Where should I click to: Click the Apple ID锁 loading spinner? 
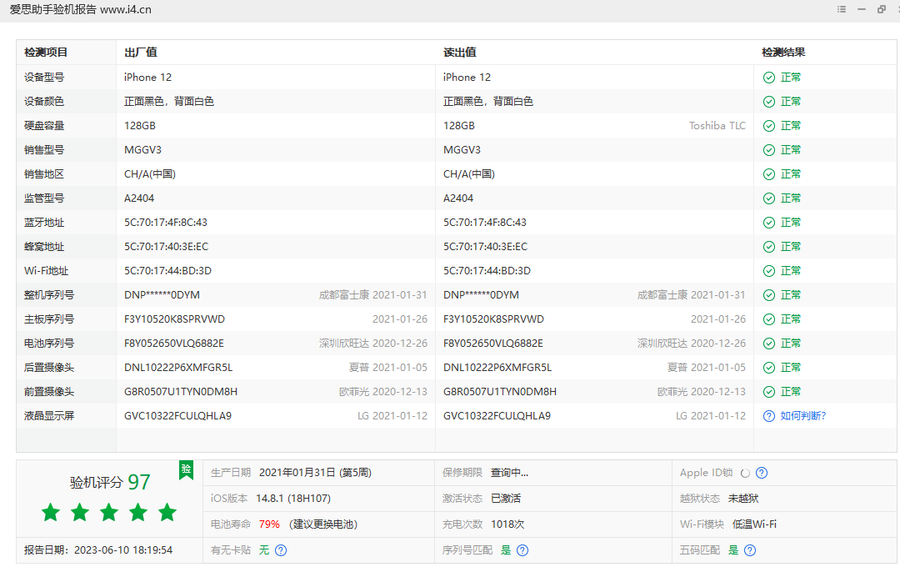point(745,473)
